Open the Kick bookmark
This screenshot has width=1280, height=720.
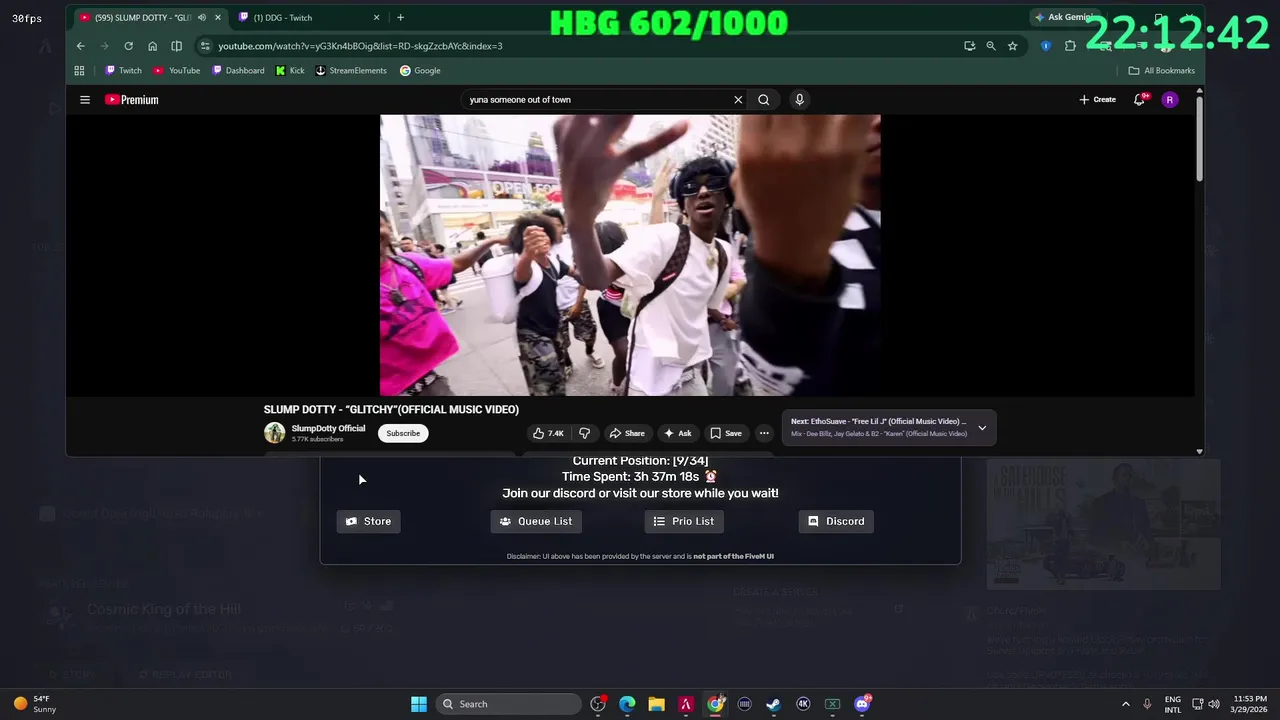(x=290, y=71)
